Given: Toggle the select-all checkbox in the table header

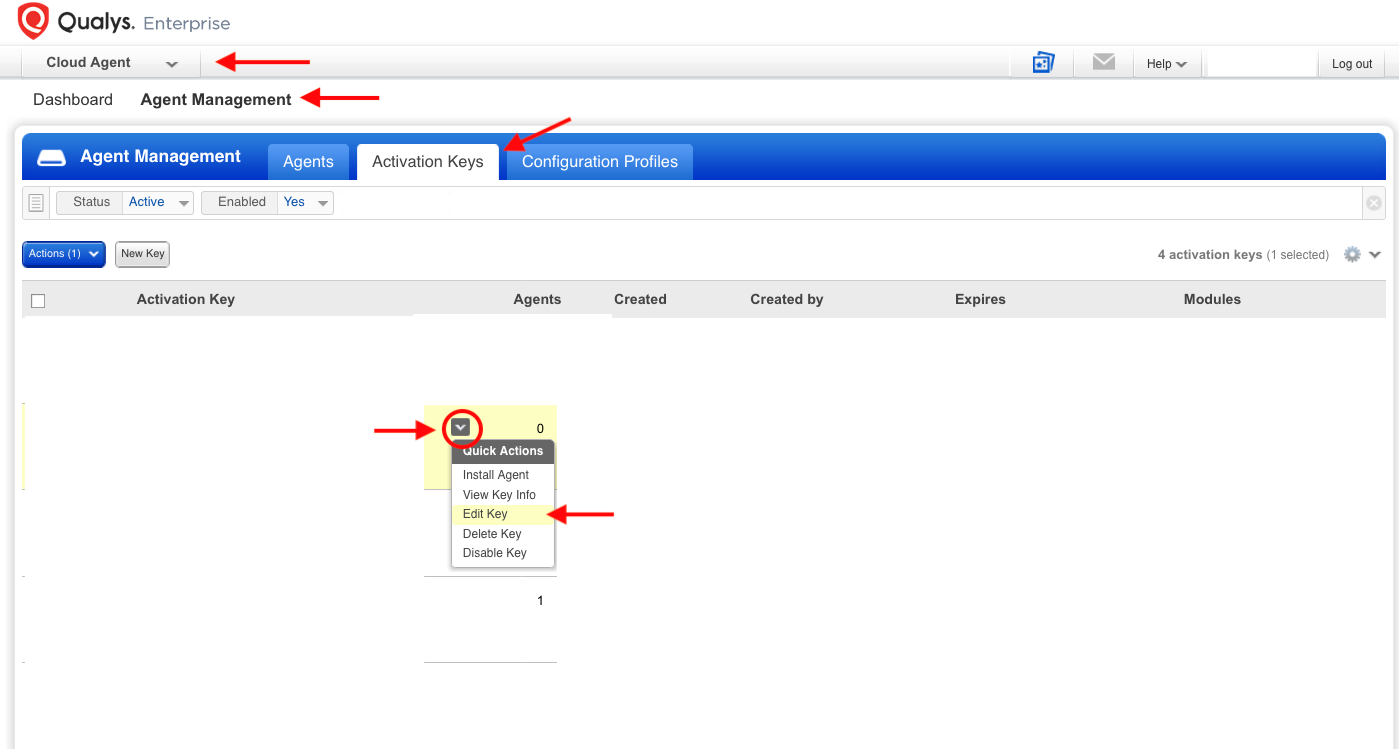Looking at the screenshot, I should click(x=38, y=300).
